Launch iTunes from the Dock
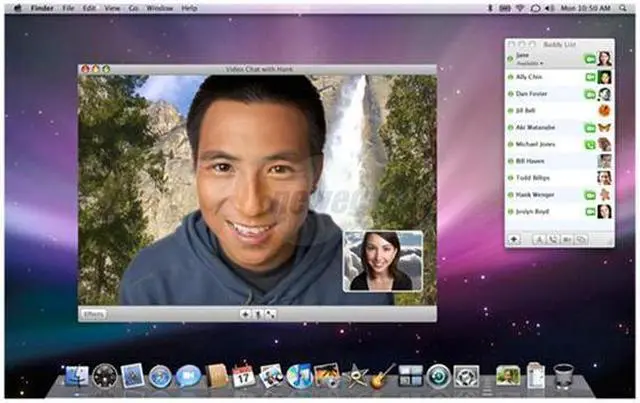This screenshot has height=403, width=640. tap(299, 376)
